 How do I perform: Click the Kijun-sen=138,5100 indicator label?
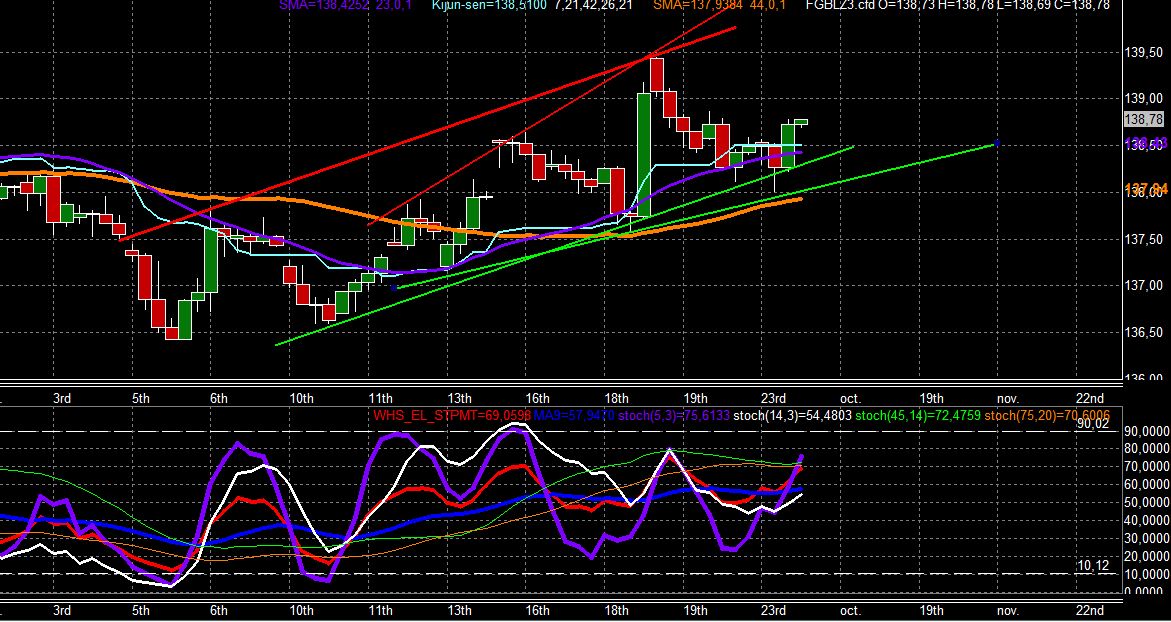489,5
